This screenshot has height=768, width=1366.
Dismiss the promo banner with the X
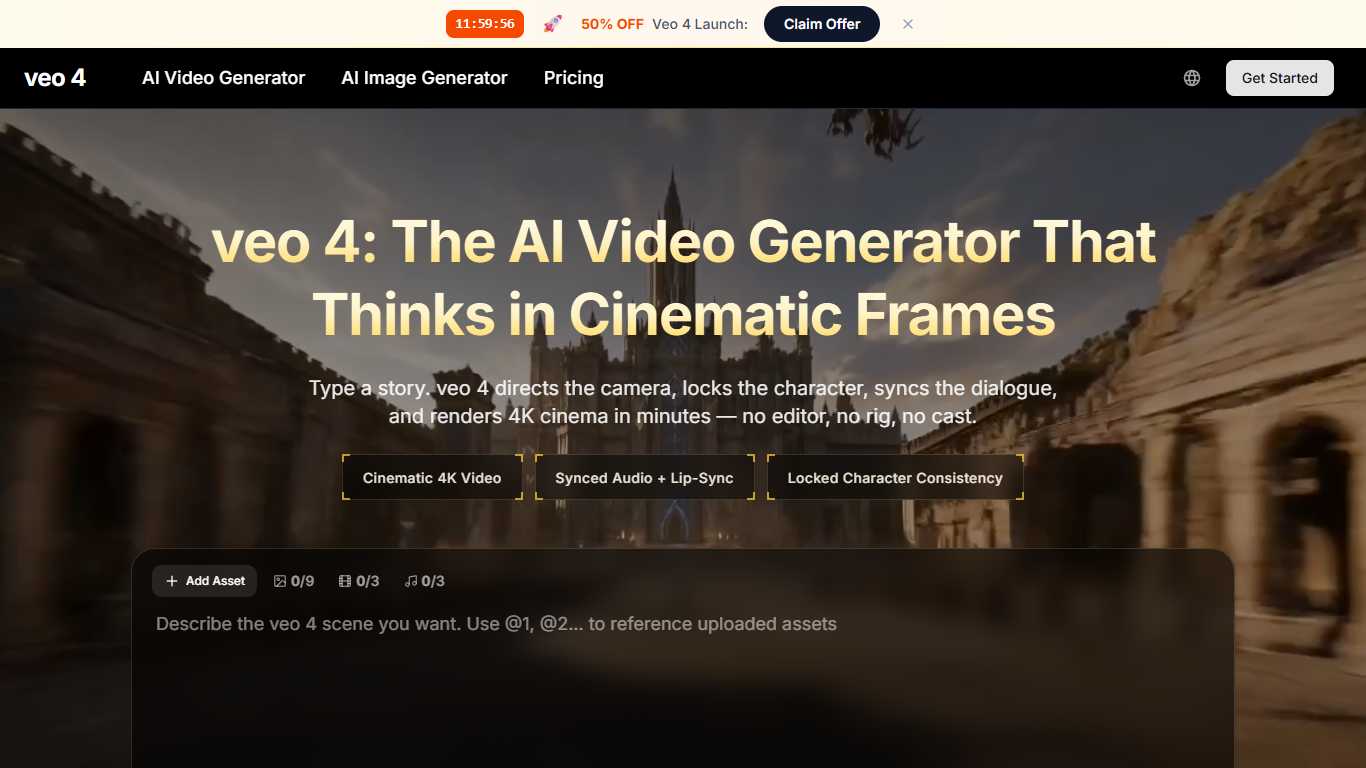(x=908, y=24)
